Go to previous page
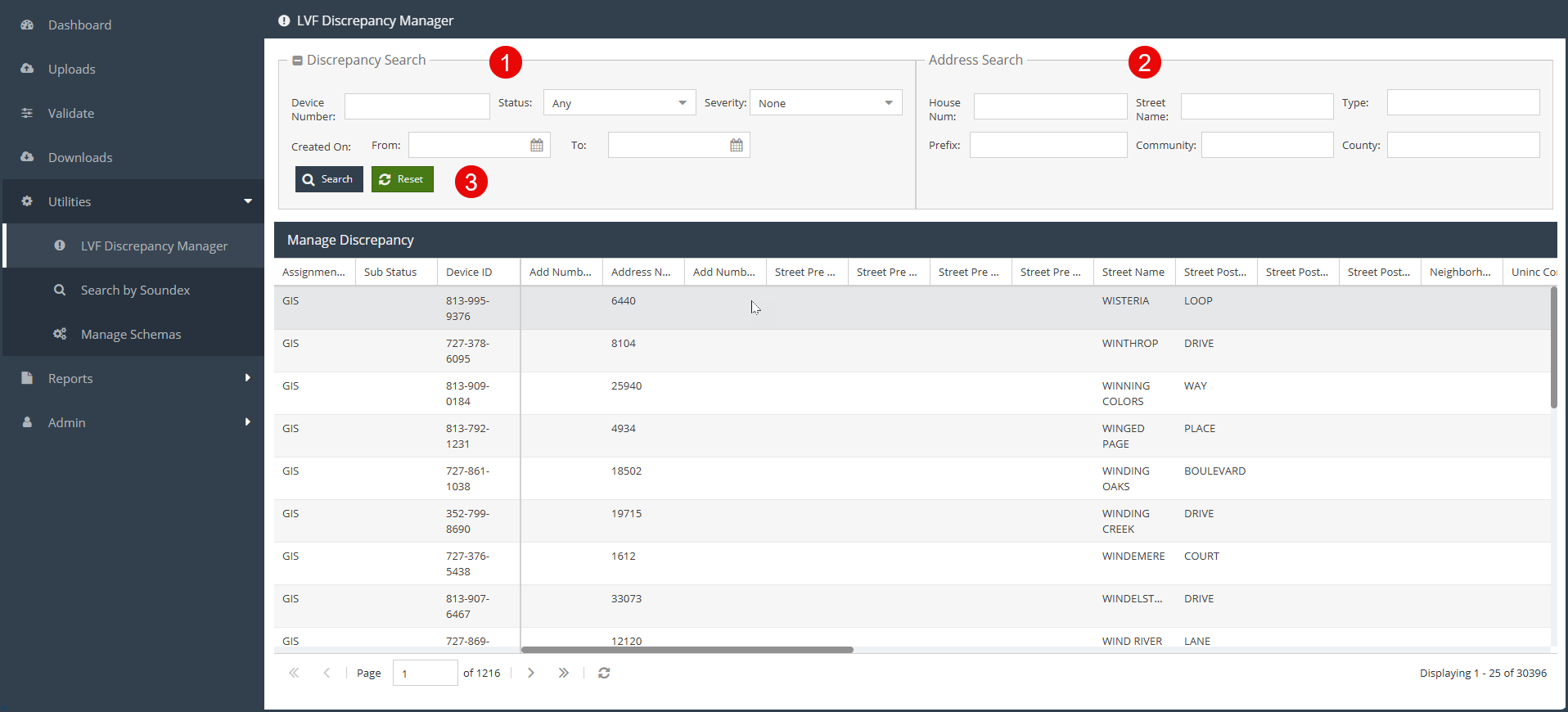 point(327,673)
